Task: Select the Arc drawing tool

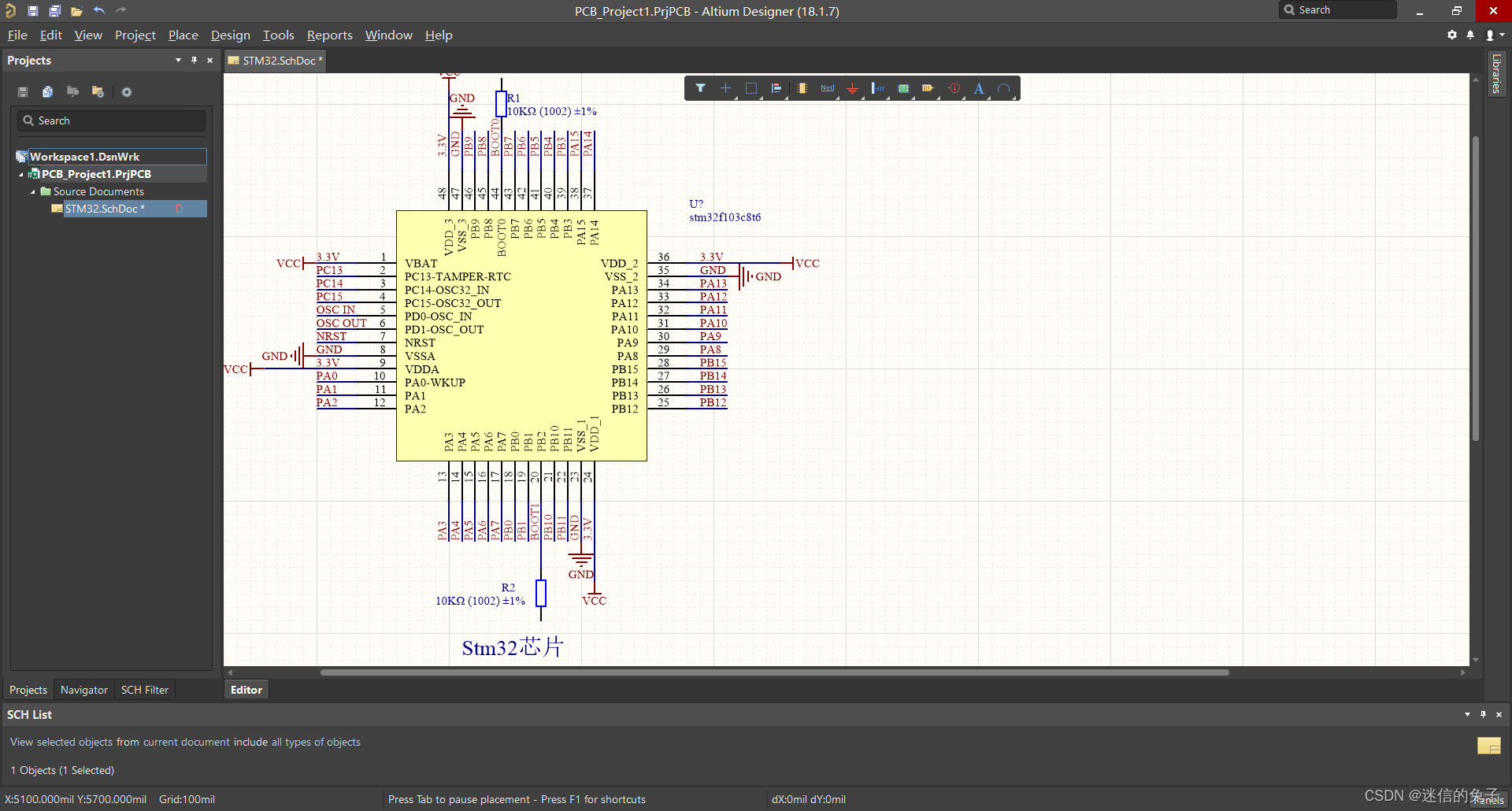Action: point(1004,89)
